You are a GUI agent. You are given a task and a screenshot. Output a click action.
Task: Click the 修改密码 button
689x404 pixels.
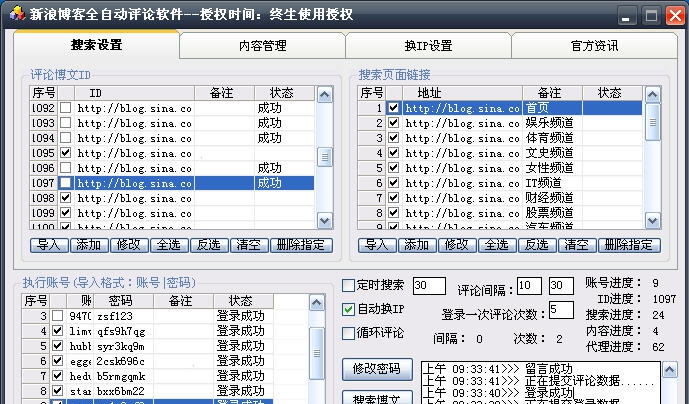377,369
